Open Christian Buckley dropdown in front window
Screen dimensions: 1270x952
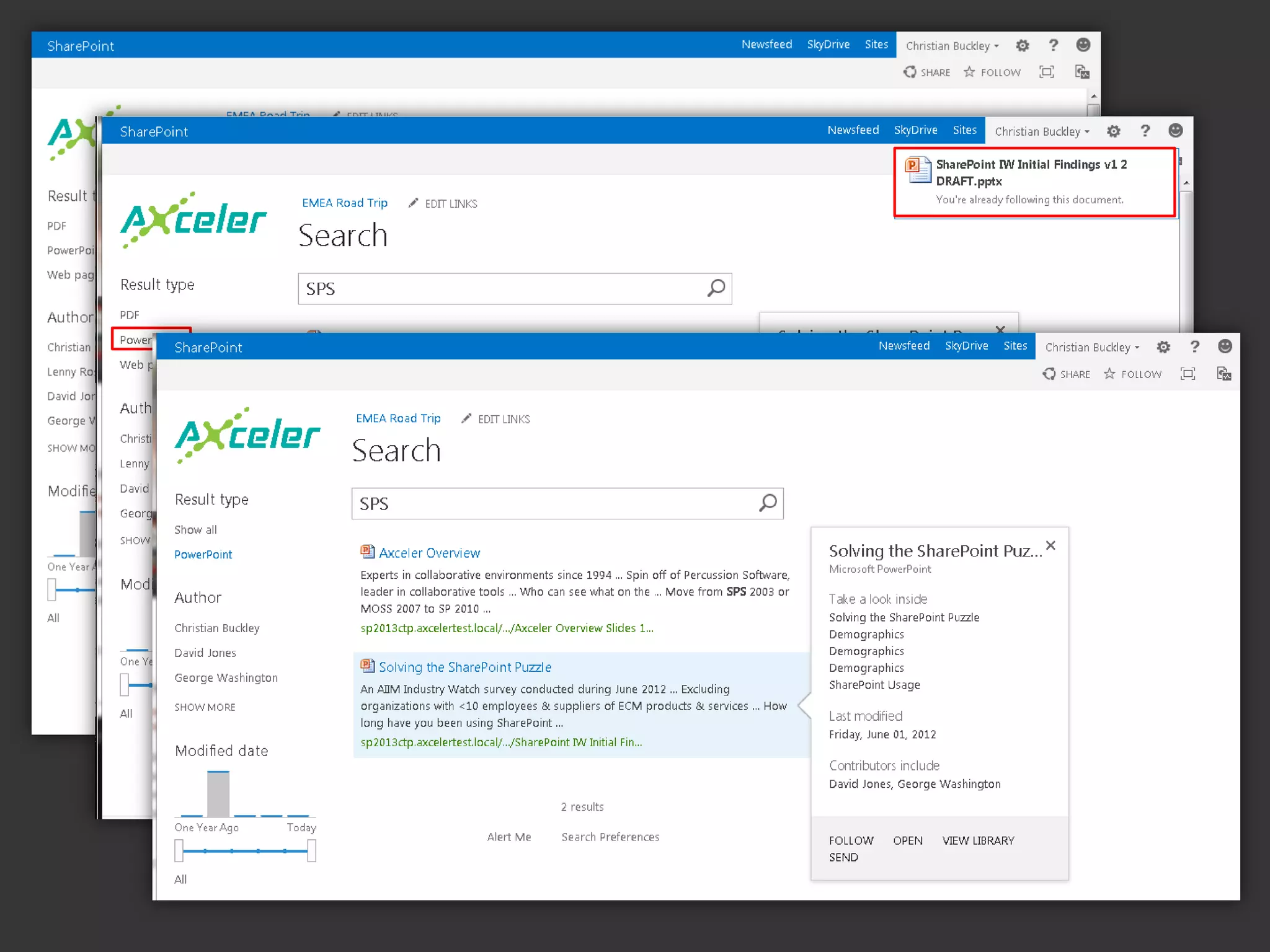coord(1092,347)
